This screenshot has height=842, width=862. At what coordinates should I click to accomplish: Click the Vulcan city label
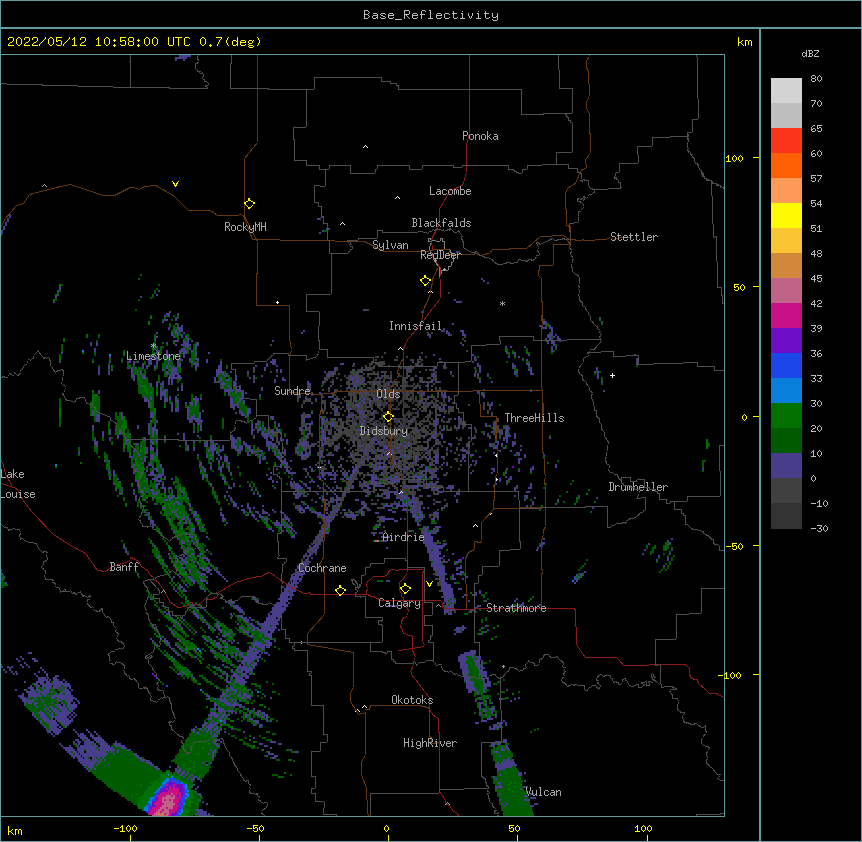544,792
